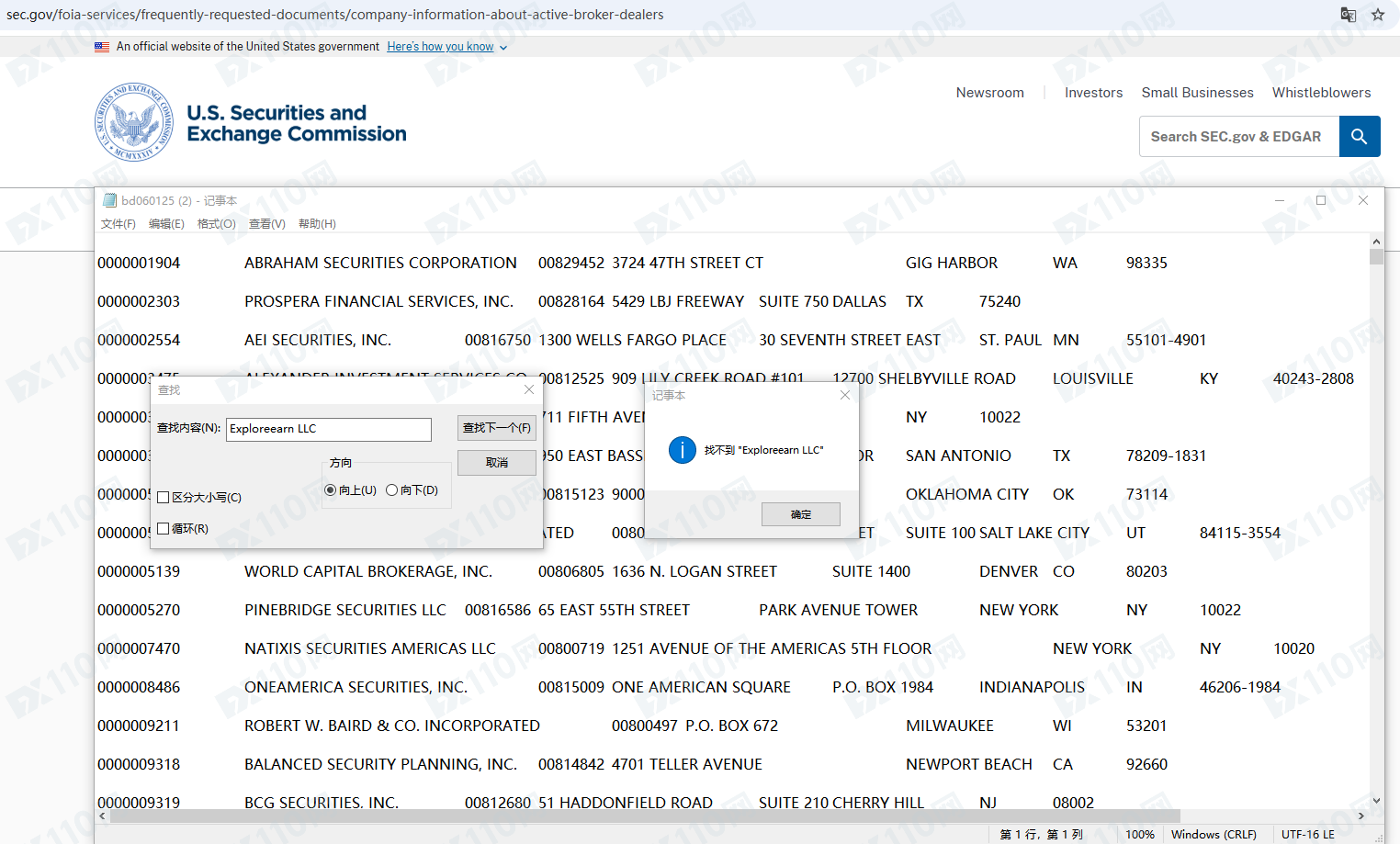Click the 取消 Cancel button in Find dialog
Viewport: 1400px width, 844px height.
[x=497, y=463]
